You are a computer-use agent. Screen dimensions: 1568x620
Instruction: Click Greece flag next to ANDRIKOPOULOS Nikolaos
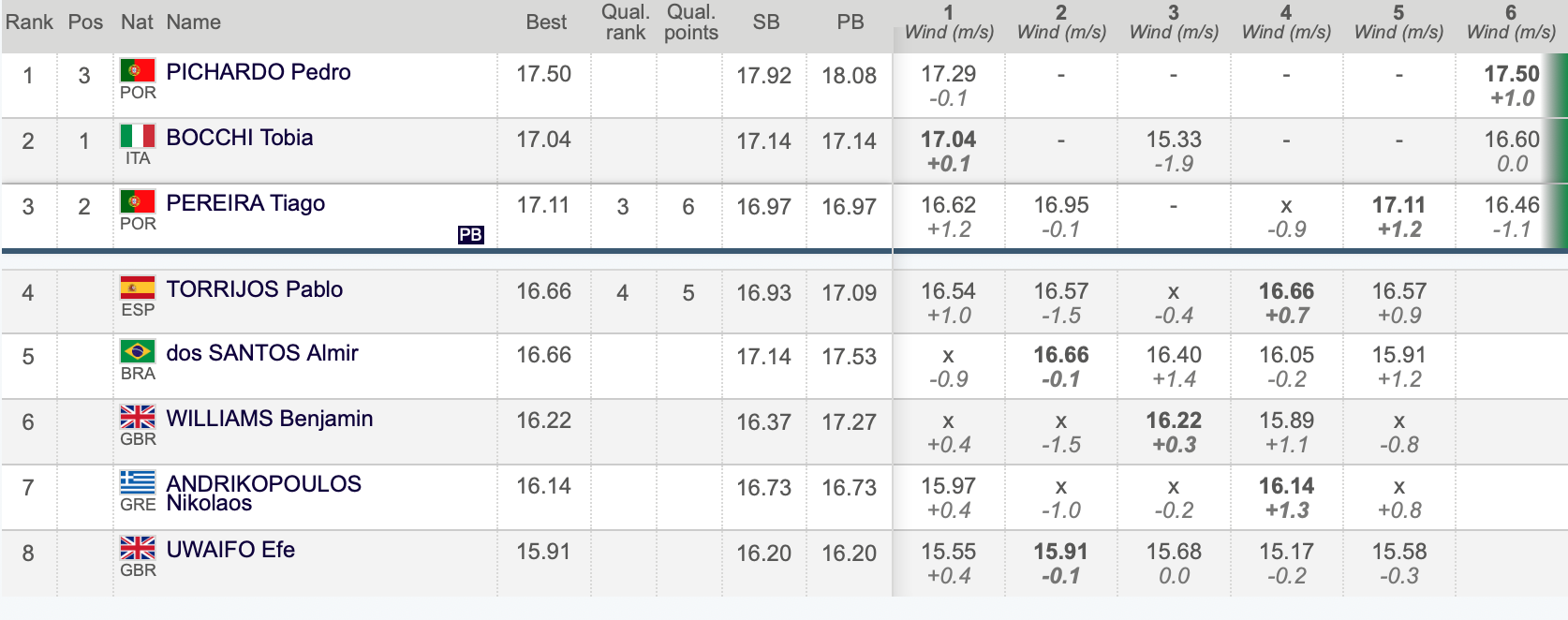(x=138, y=482)
